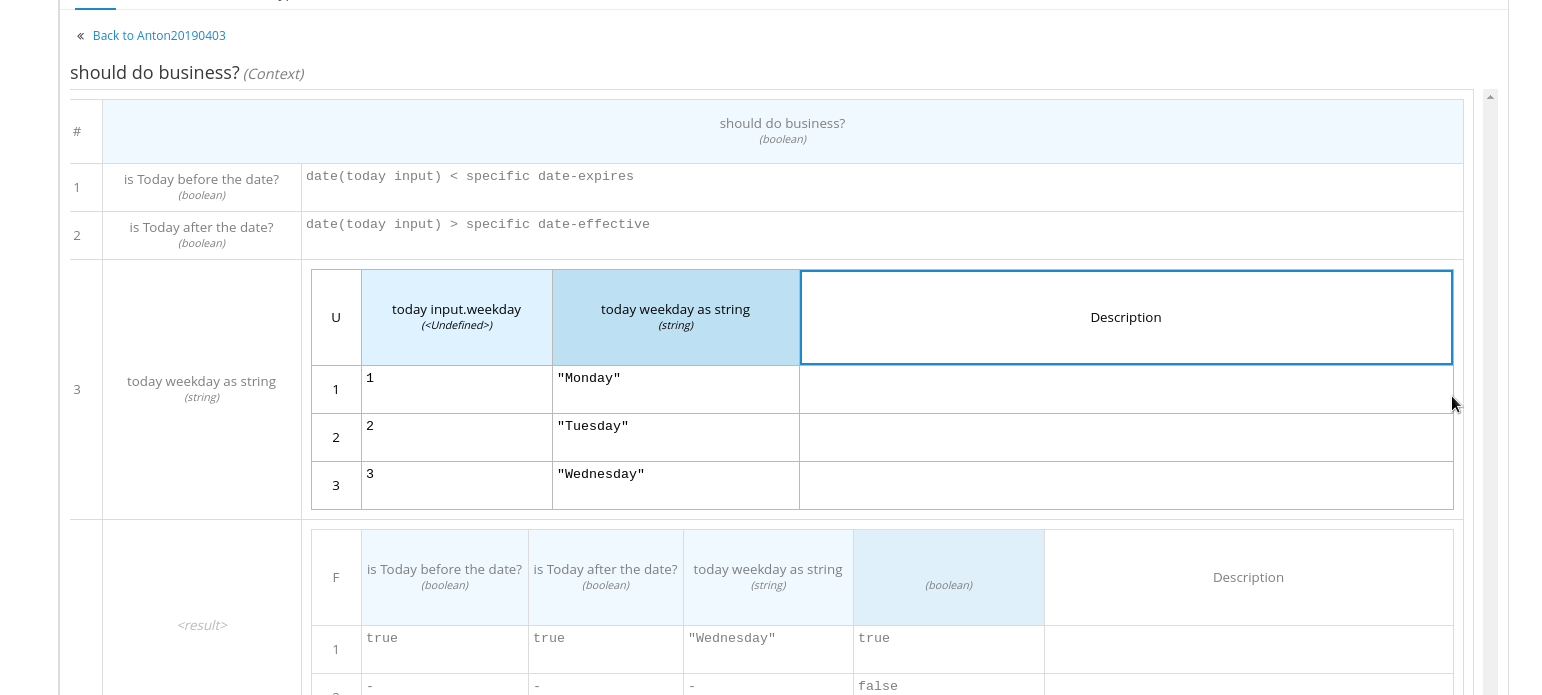The height and width of the screenshot is (695, 1542).
Task: Click the "Monday" output cell
Action: coord(675,389)
